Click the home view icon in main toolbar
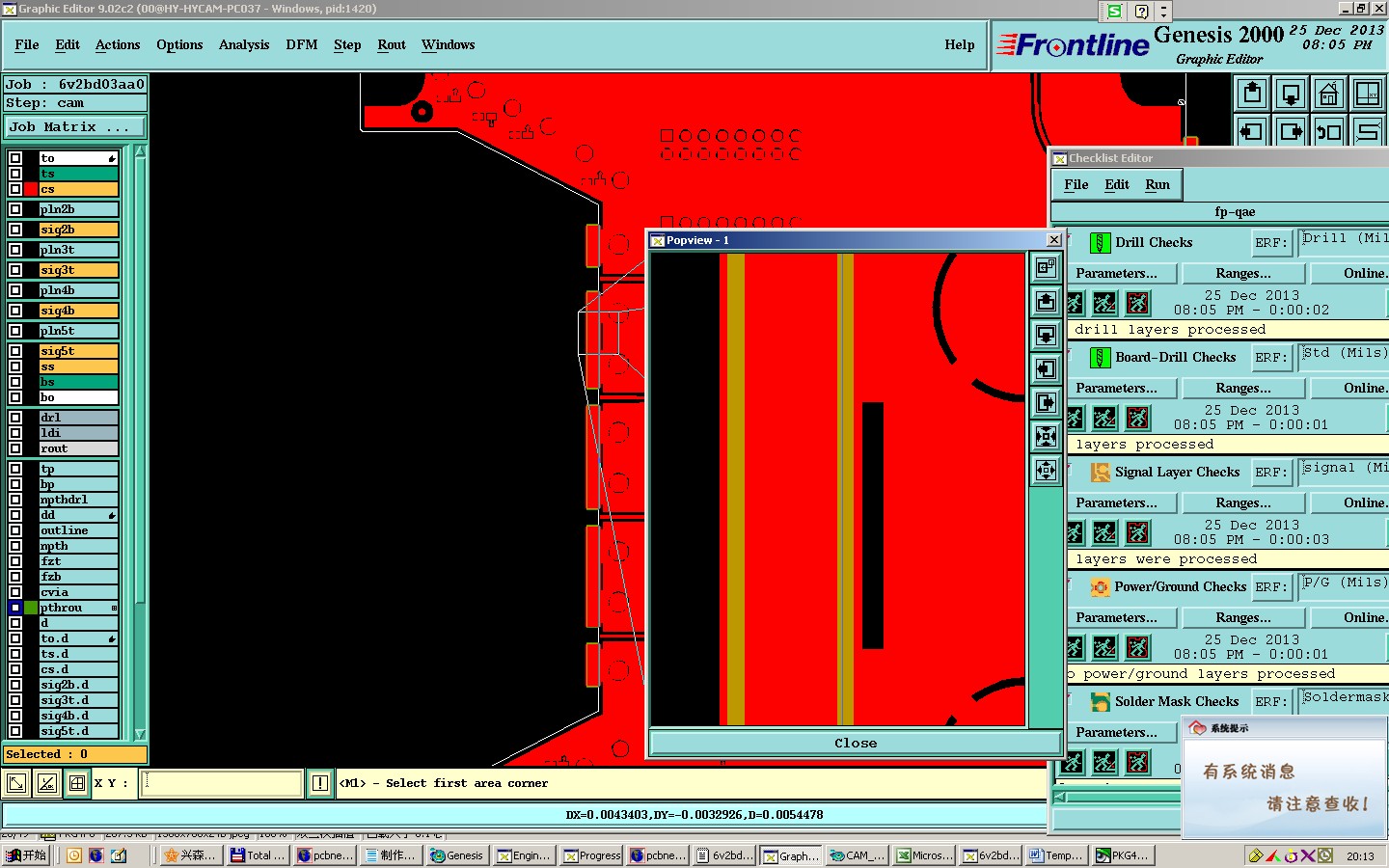Screen dimensions: 1389x868 pos(1329,94)
